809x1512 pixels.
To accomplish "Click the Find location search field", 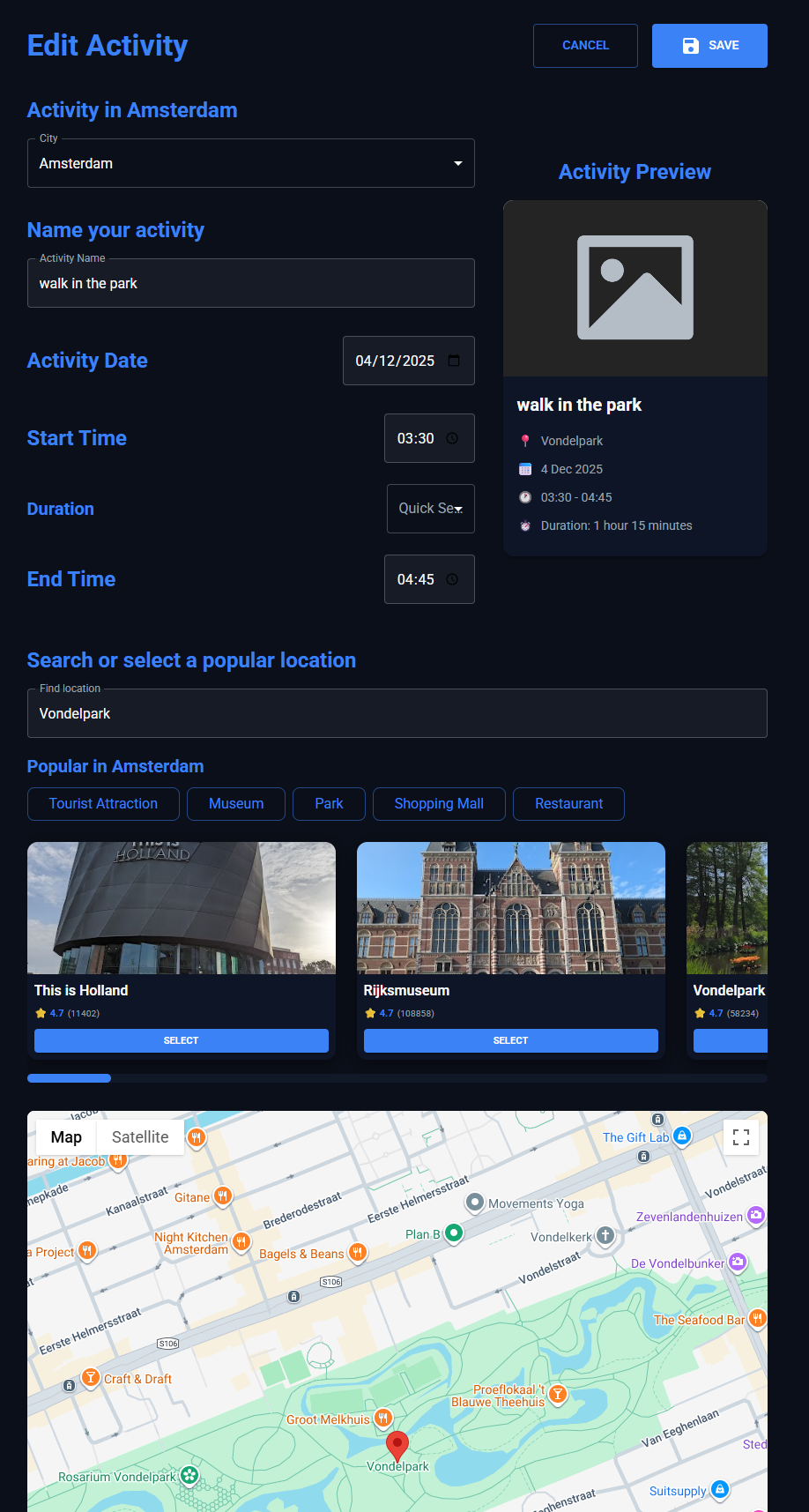I will click(x=397, y=713).
